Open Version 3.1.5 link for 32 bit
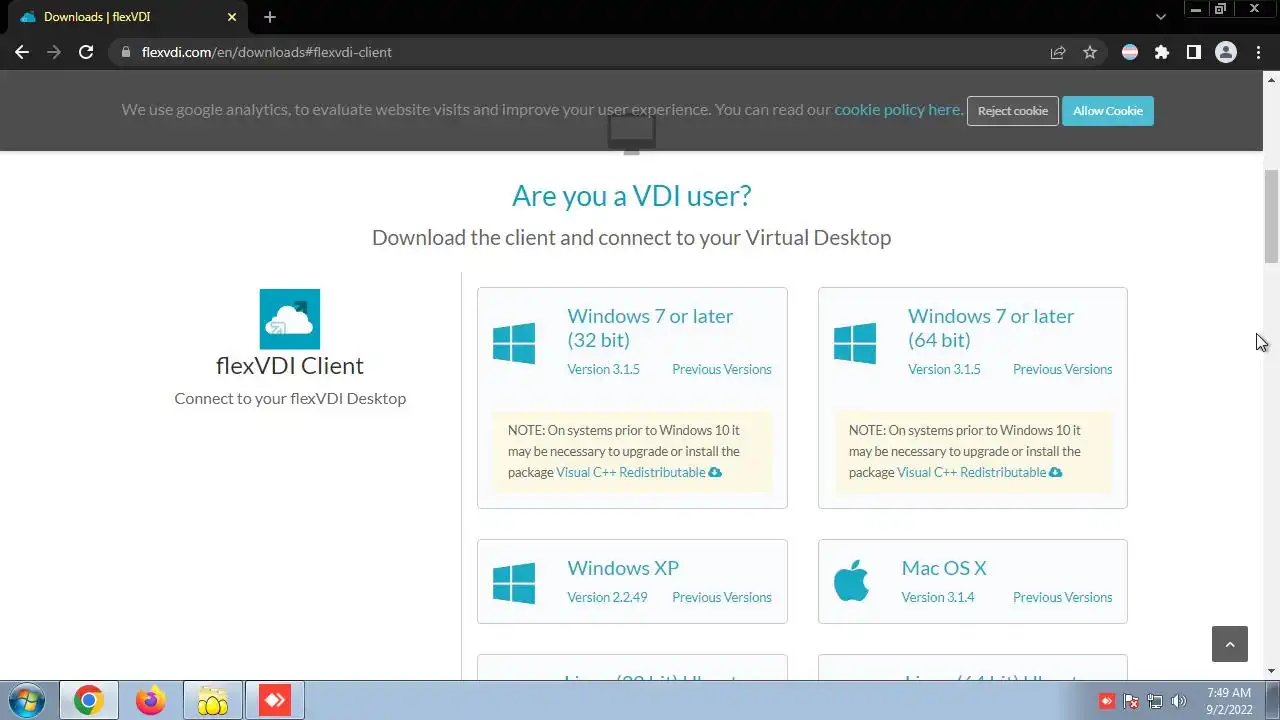The image size is (1280, 720). pos(603,369)
